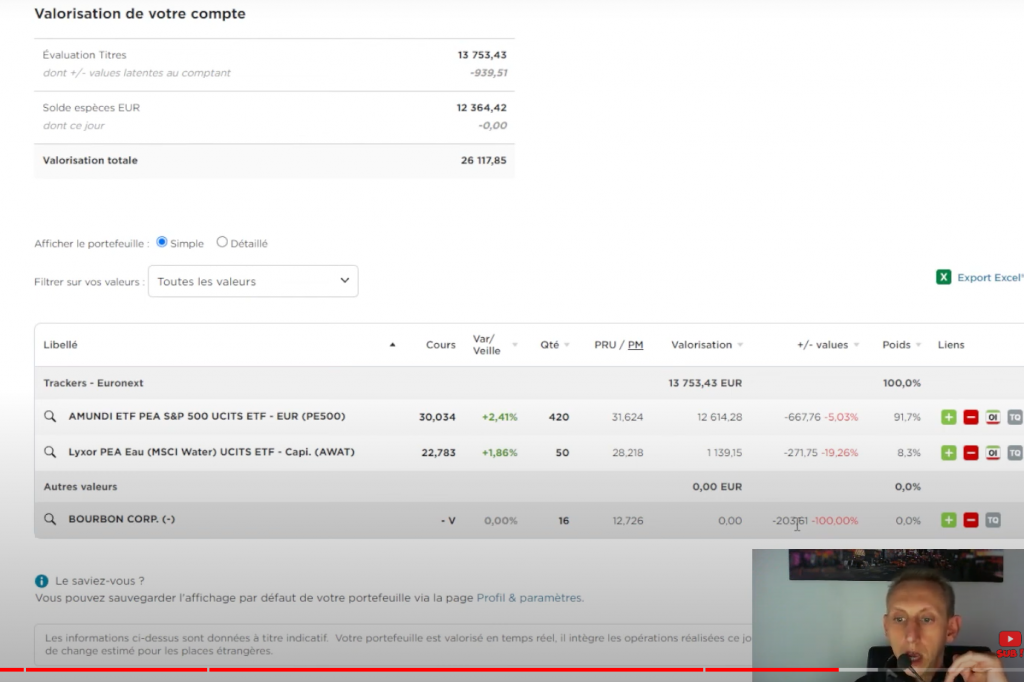This screenshot has height=682, width=1024.
Task: Switch price column to PM
Action: click(635, 345)
